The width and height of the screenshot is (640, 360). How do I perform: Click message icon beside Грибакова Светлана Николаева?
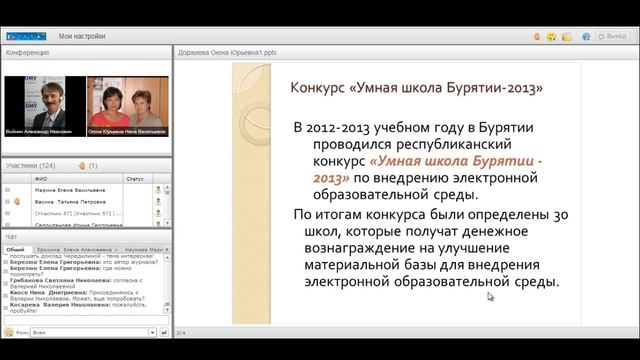click(6, 283)
